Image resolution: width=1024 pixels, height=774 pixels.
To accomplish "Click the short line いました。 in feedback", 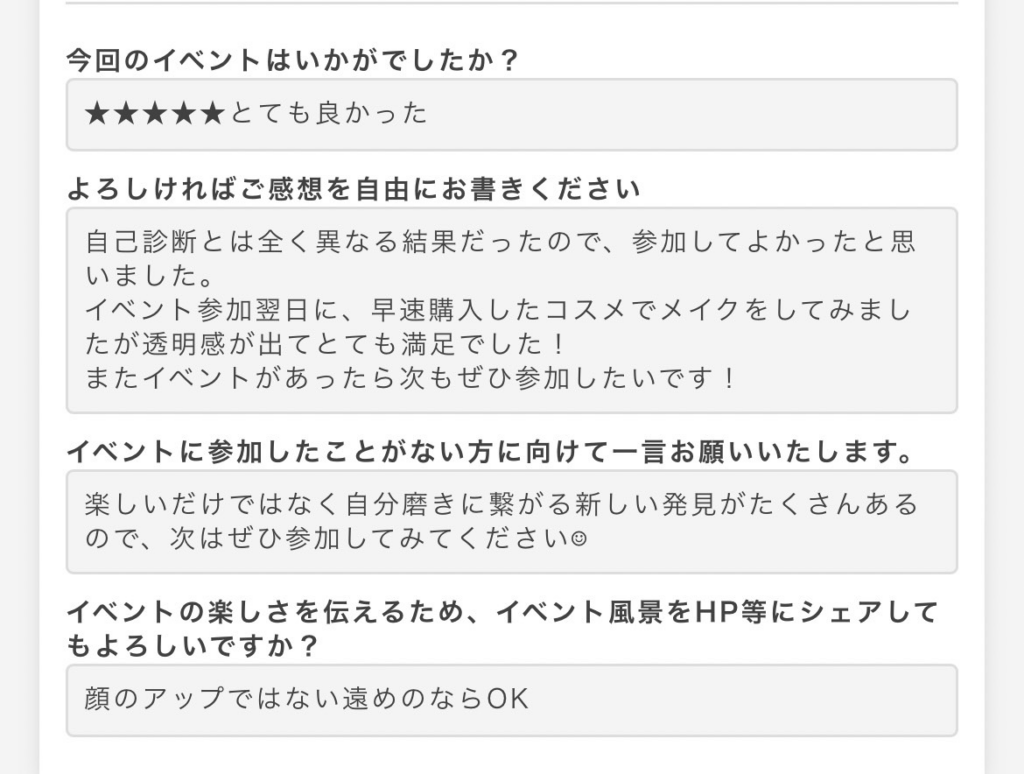I will (x=150, y=276).
